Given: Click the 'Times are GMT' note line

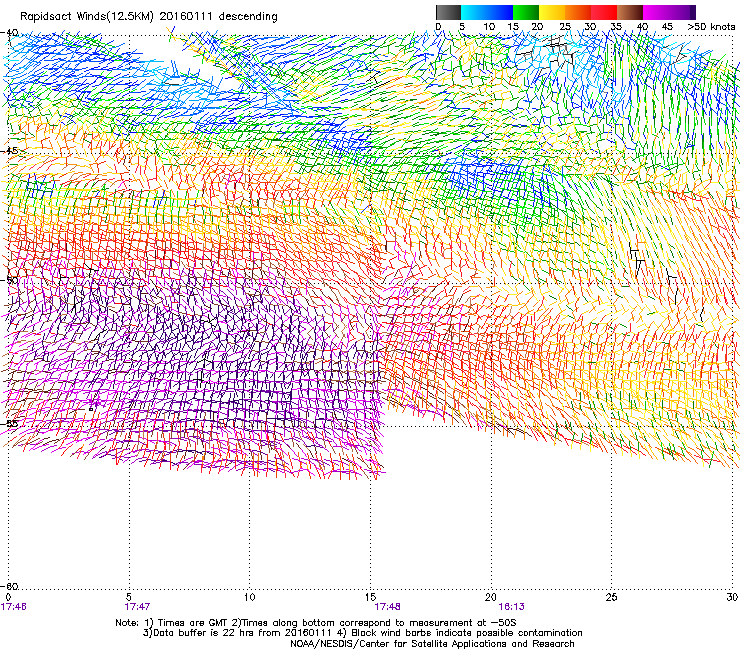Looking at the screenshot, I should pyautogui.click(x=316, y=623).
